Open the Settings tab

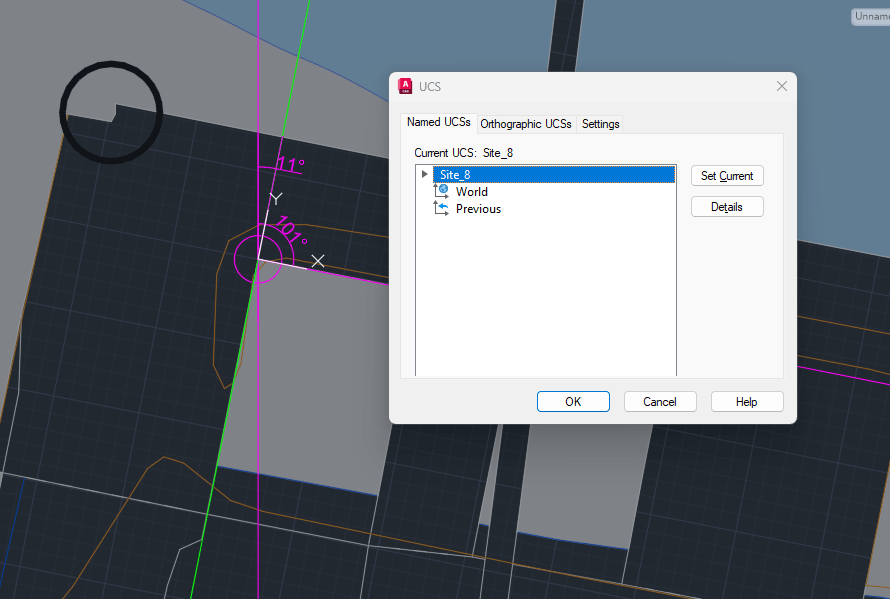pyautogui.click(x=601, y=124)
